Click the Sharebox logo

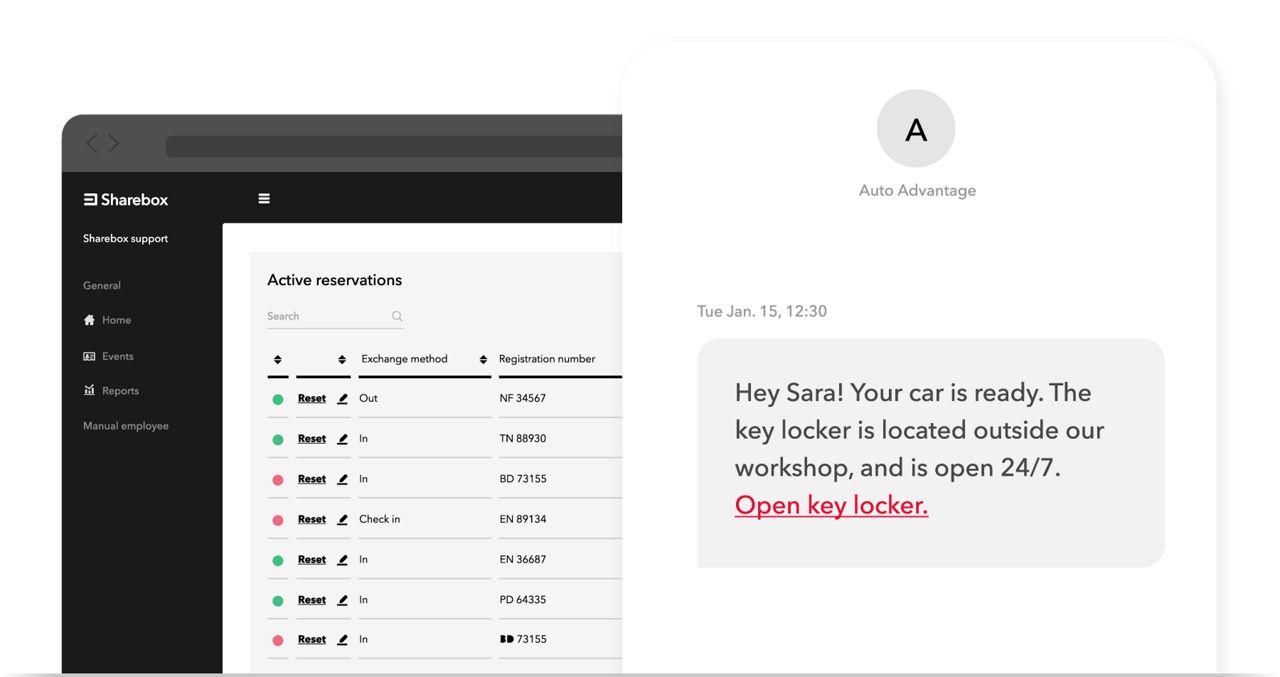(126, 200)
